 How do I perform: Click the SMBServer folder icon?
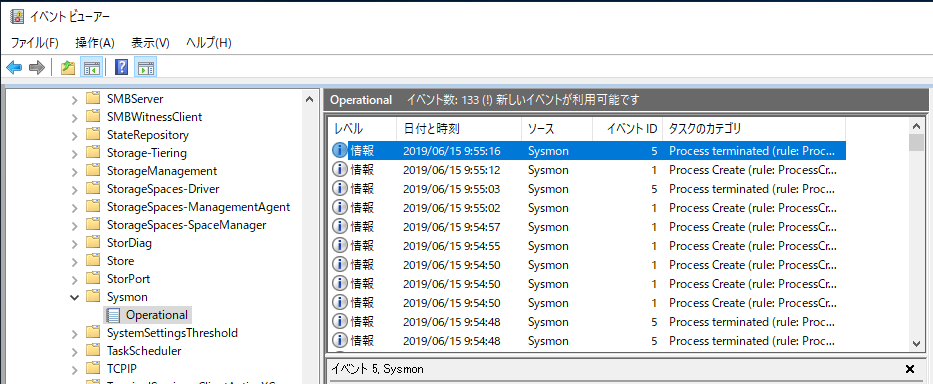pos(93,98)
